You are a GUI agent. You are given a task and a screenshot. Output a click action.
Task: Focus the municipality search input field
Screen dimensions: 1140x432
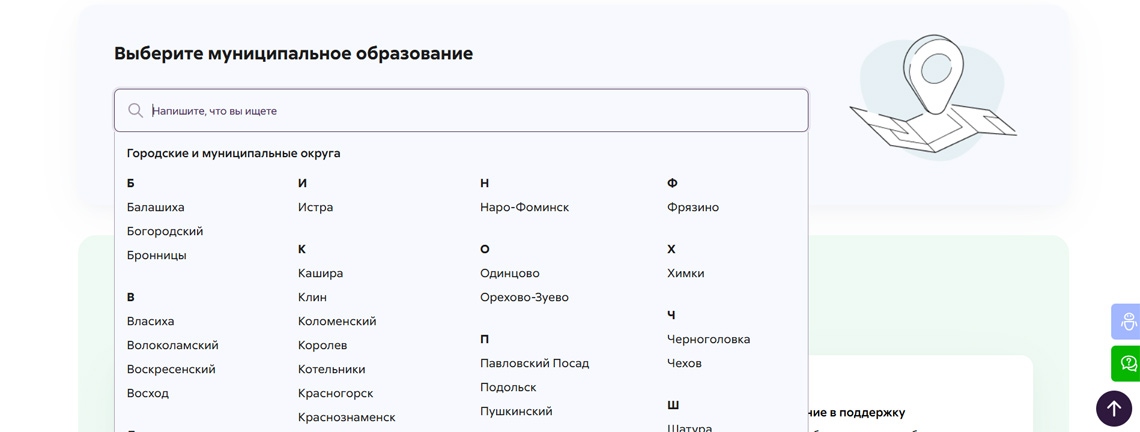461,111
